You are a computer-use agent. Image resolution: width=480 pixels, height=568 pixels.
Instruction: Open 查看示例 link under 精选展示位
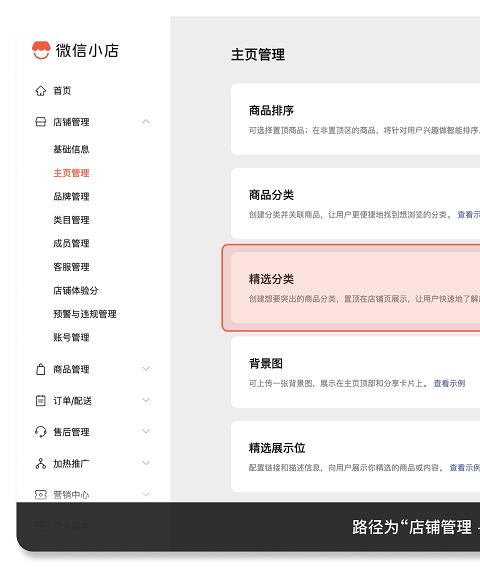pos(464,468)
